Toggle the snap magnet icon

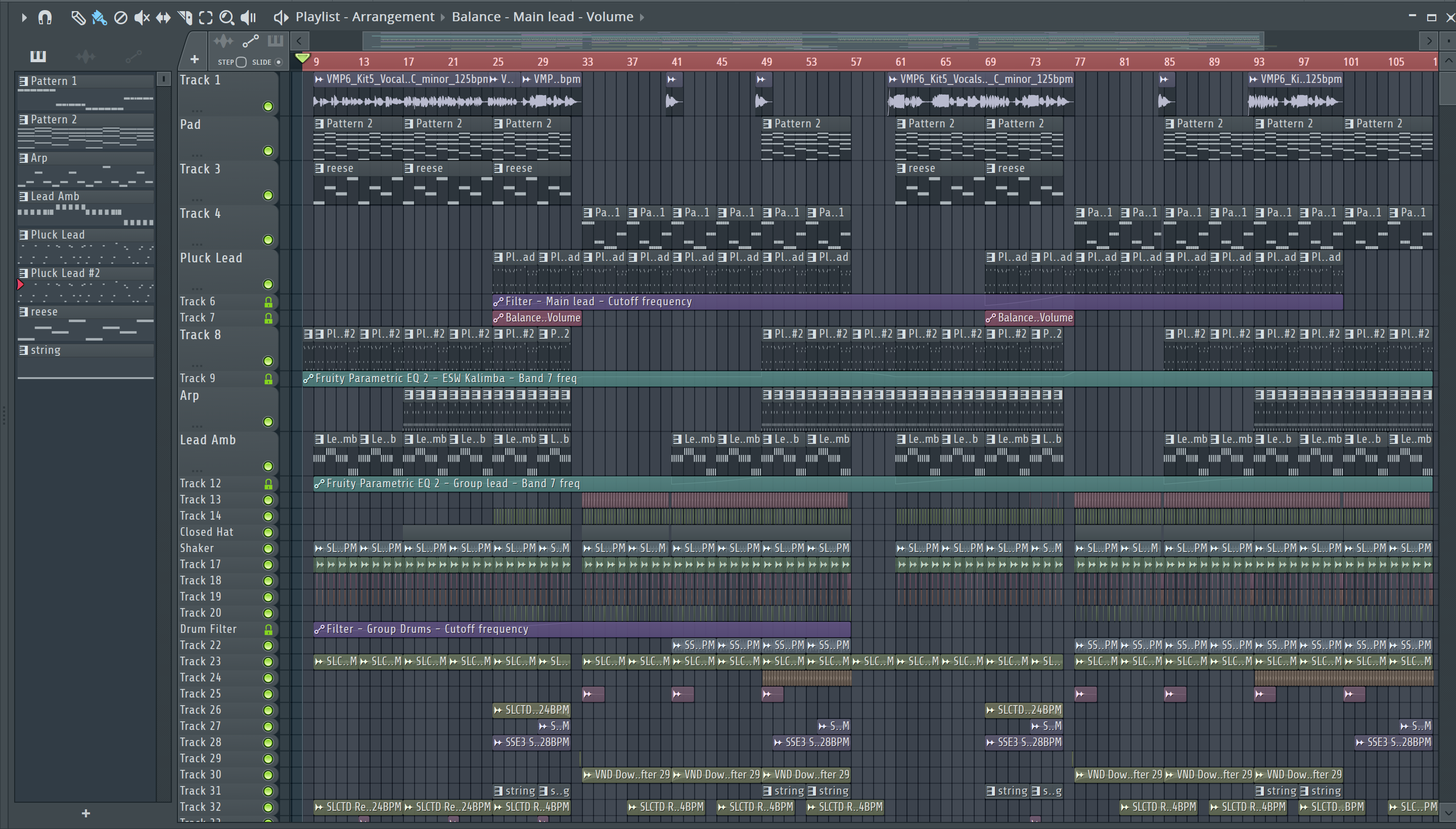45,17
